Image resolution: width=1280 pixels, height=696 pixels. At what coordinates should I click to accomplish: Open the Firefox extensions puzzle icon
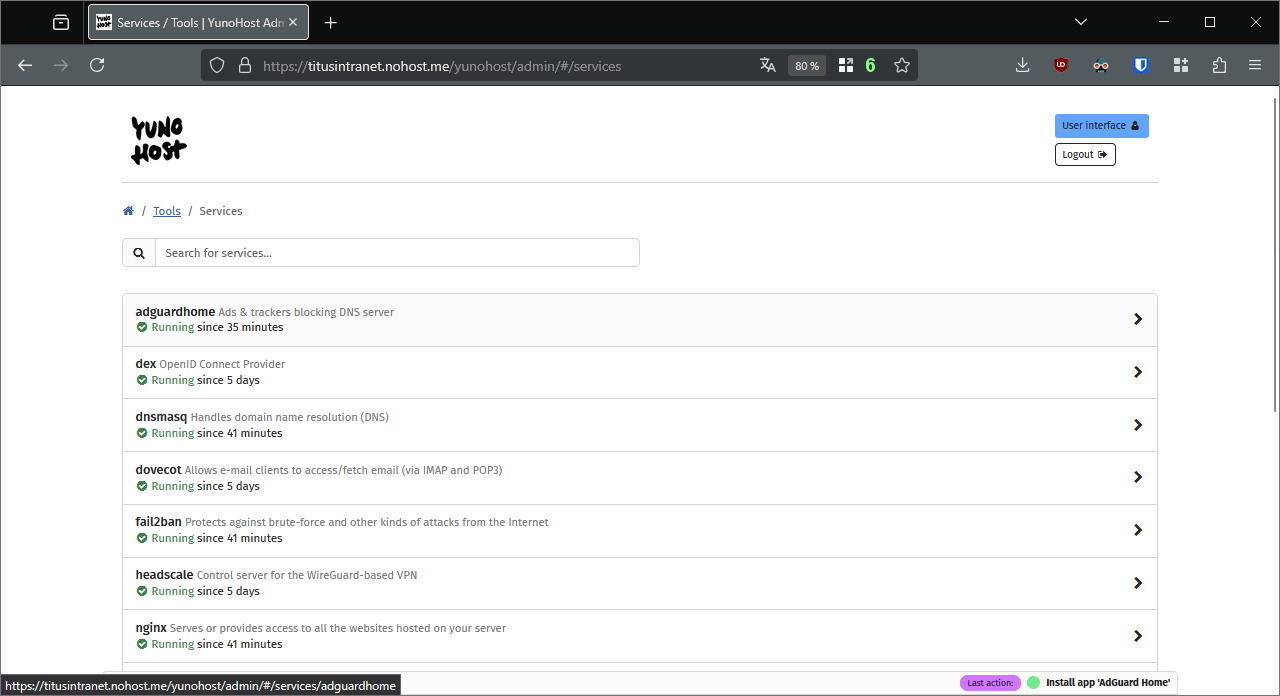1219,65
